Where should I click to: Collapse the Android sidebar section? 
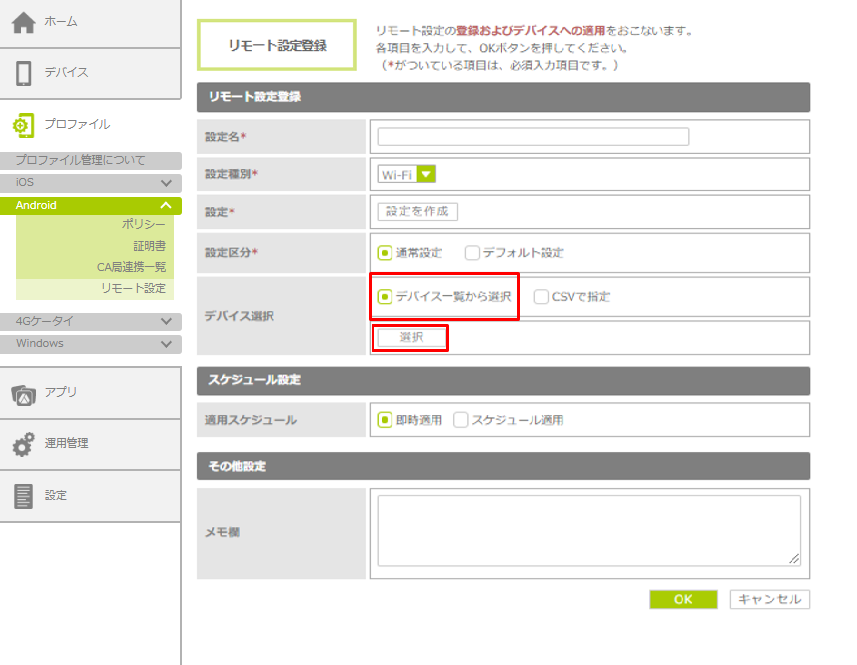(x=166, y=206)
